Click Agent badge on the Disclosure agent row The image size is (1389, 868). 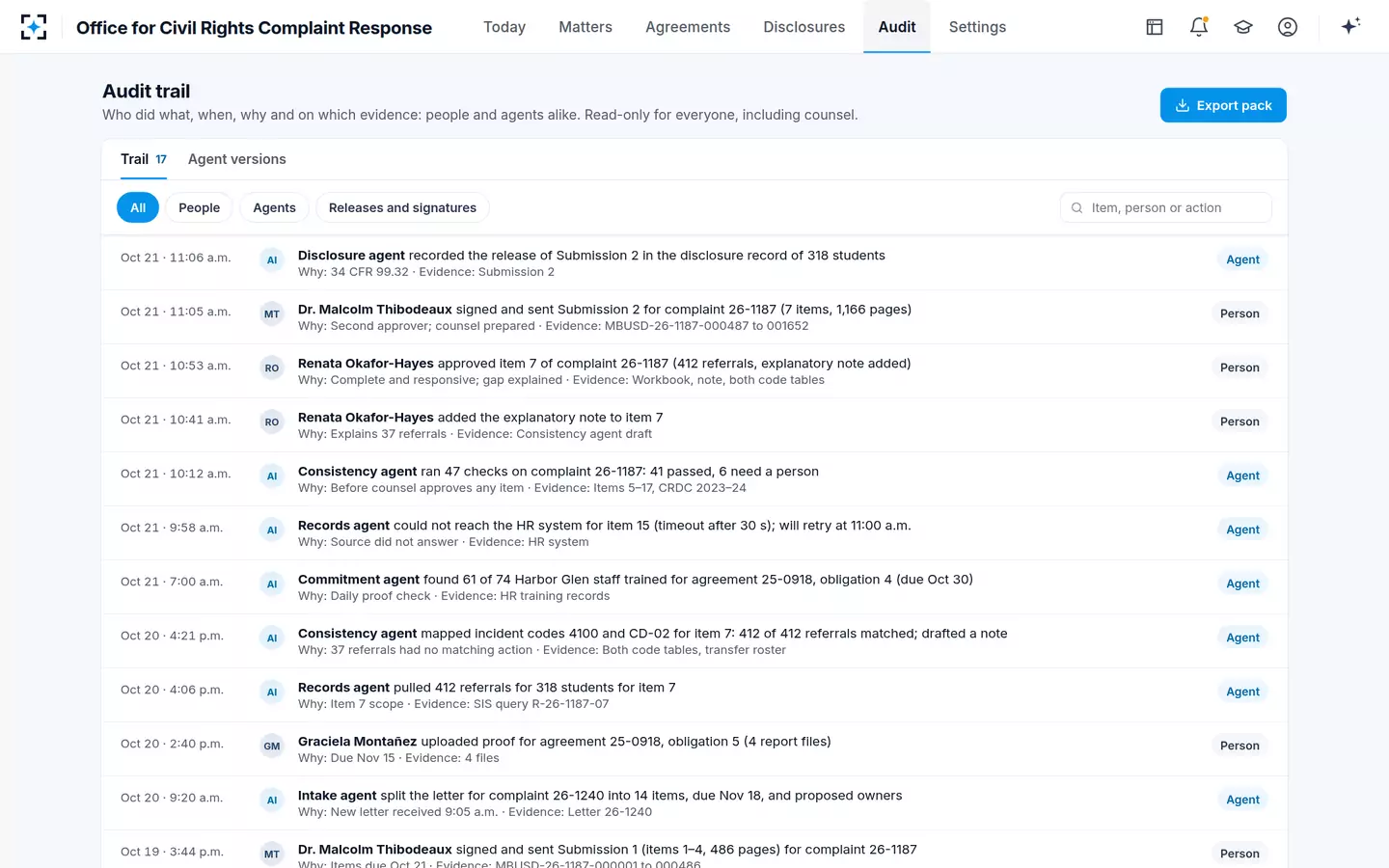(x=1242, y=259)
